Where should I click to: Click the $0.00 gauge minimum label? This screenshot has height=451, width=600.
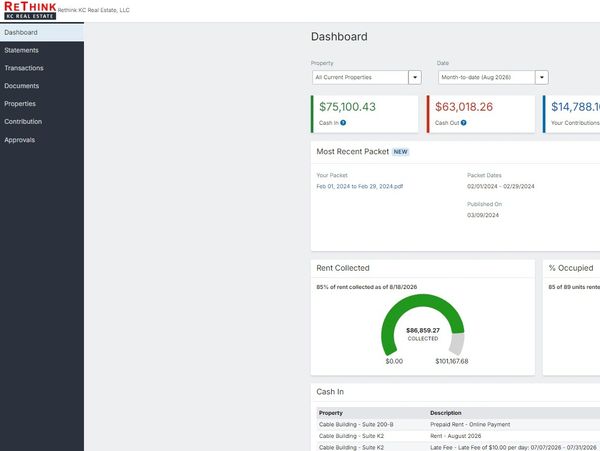point(394,361)
